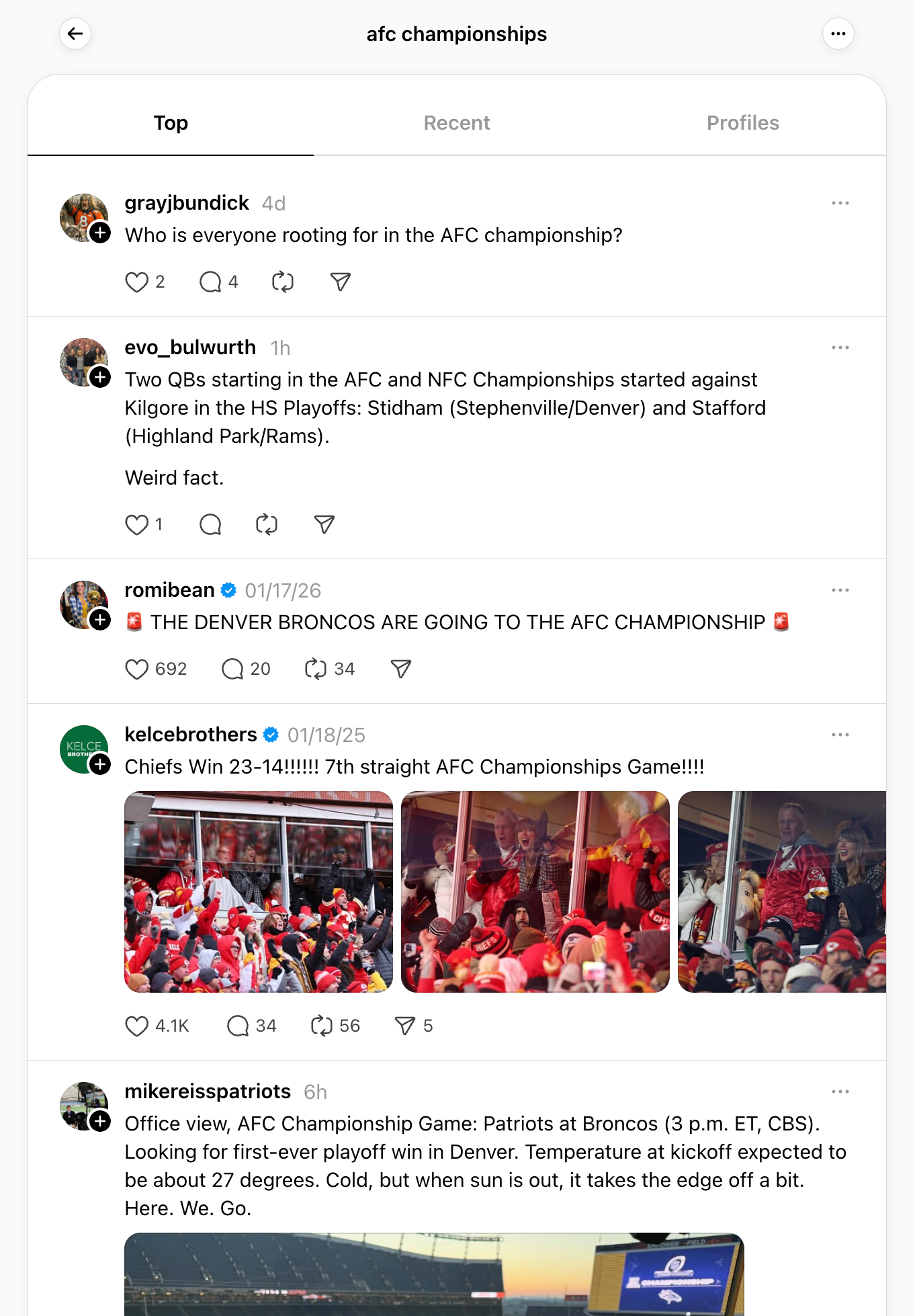This screenshot has height=1316, width=915.
Task: Open the Profiles tab
Action: tap(742, 123)
